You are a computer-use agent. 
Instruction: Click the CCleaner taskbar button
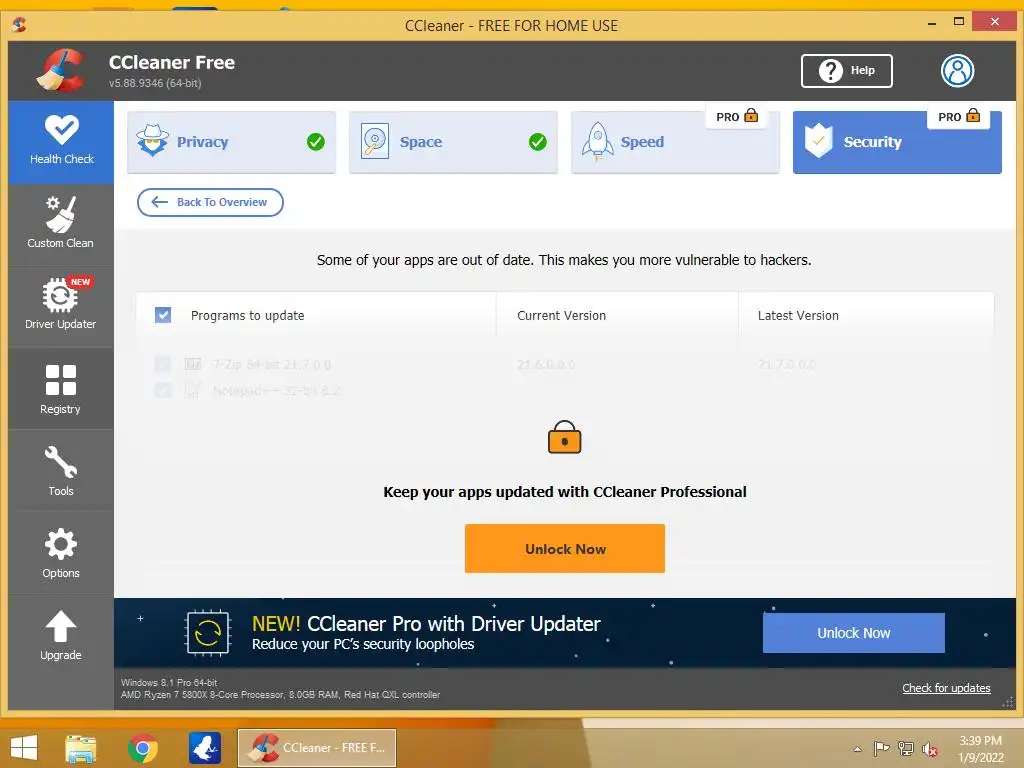pyautogui.click(x=317, y=748)
